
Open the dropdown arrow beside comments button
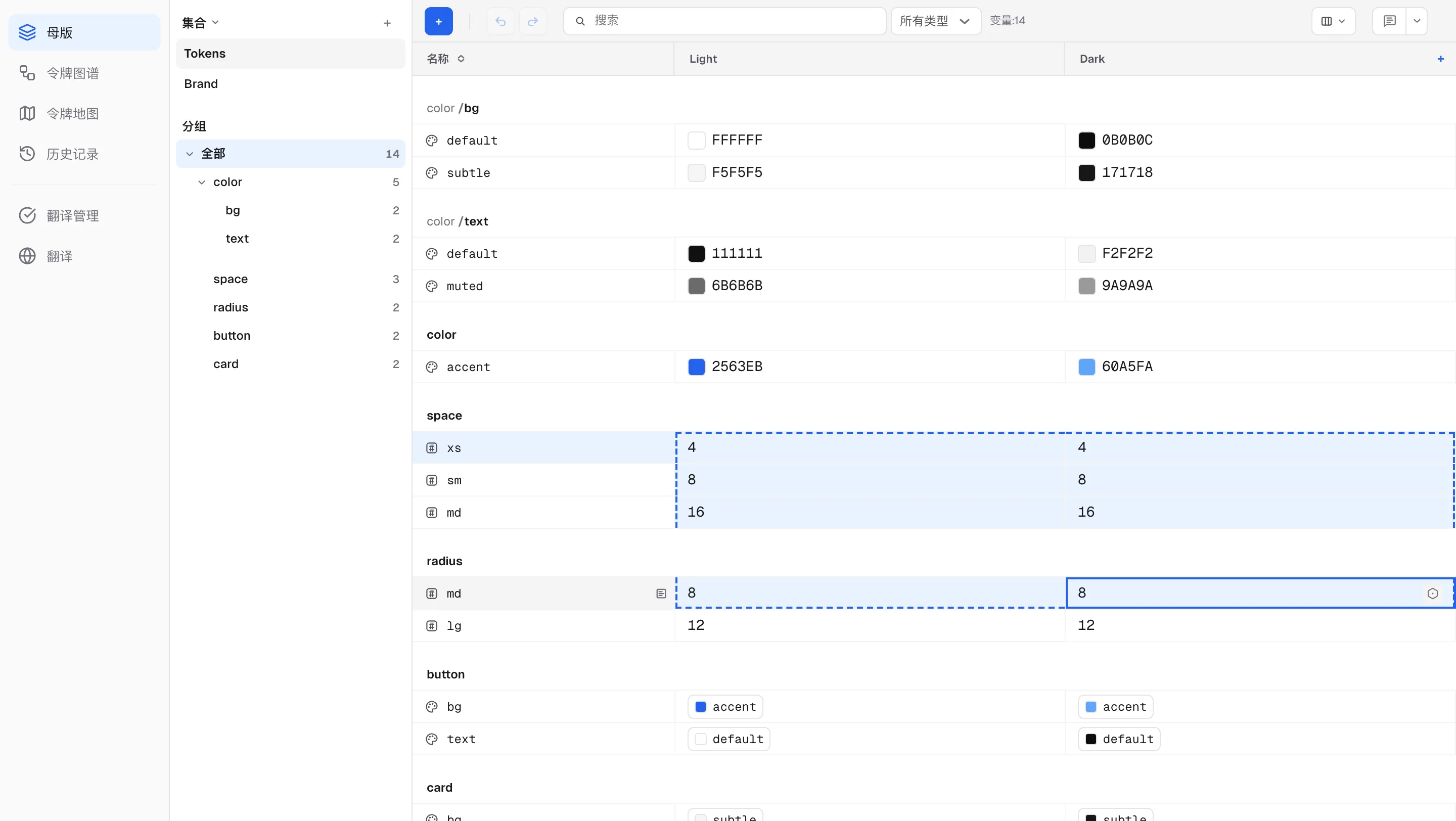pyautogui.click(x=1417, y=21)
